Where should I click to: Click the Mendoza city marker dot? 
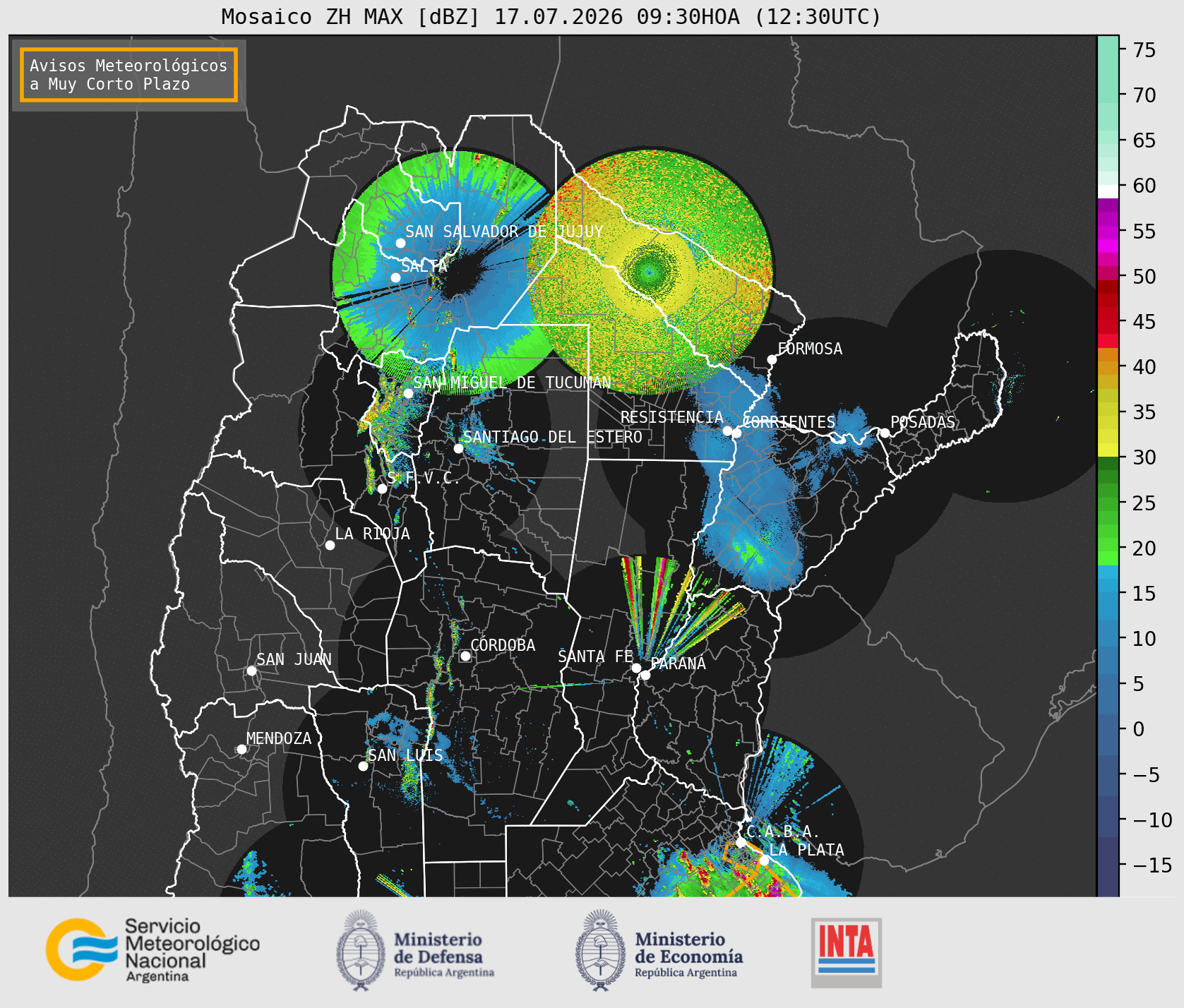[241, 749]
